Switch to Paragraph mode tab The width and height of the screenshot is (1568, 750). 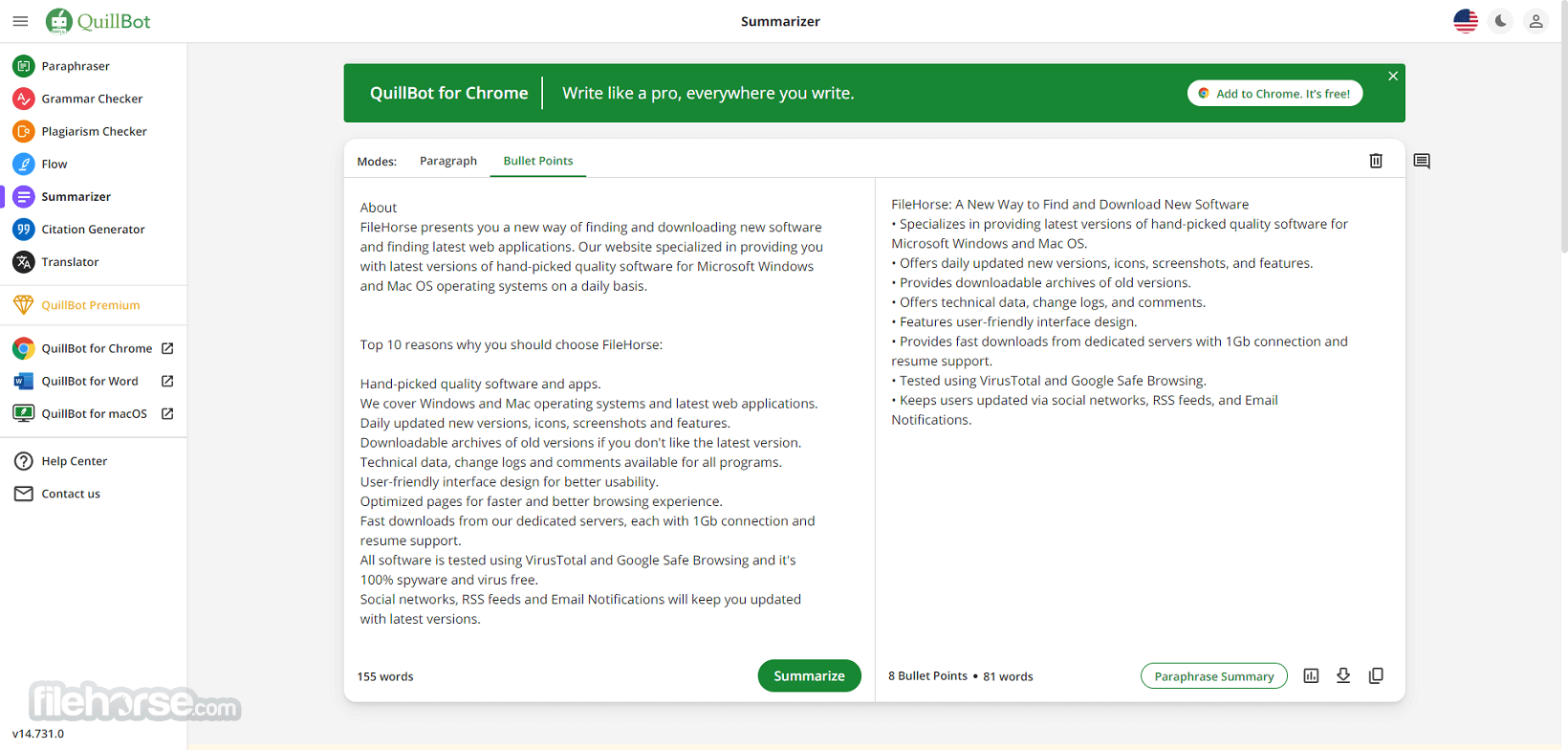pyautogui.click(x=448, y=161)
